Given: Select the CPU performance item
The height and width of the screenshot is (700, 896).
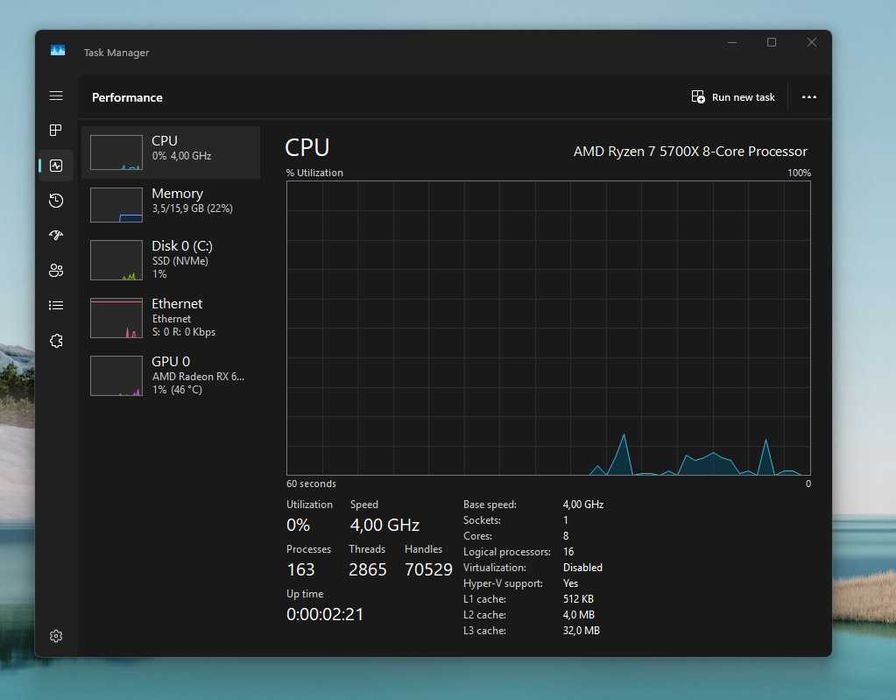Looking at the screenshot, I should tap(170, 152).
